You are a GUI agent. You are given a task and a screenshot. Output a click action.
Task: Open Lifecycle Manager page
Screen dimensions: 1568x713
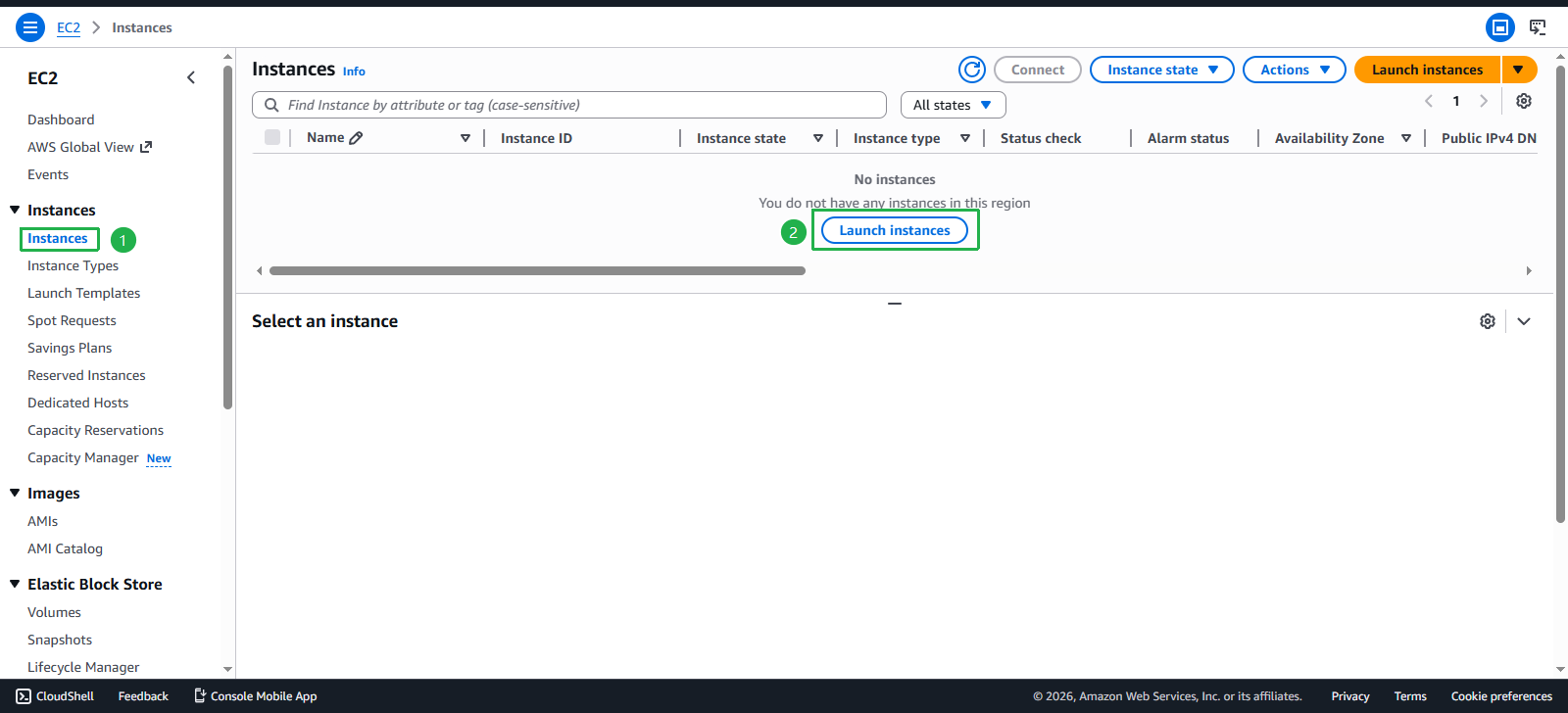pos(83,667)
